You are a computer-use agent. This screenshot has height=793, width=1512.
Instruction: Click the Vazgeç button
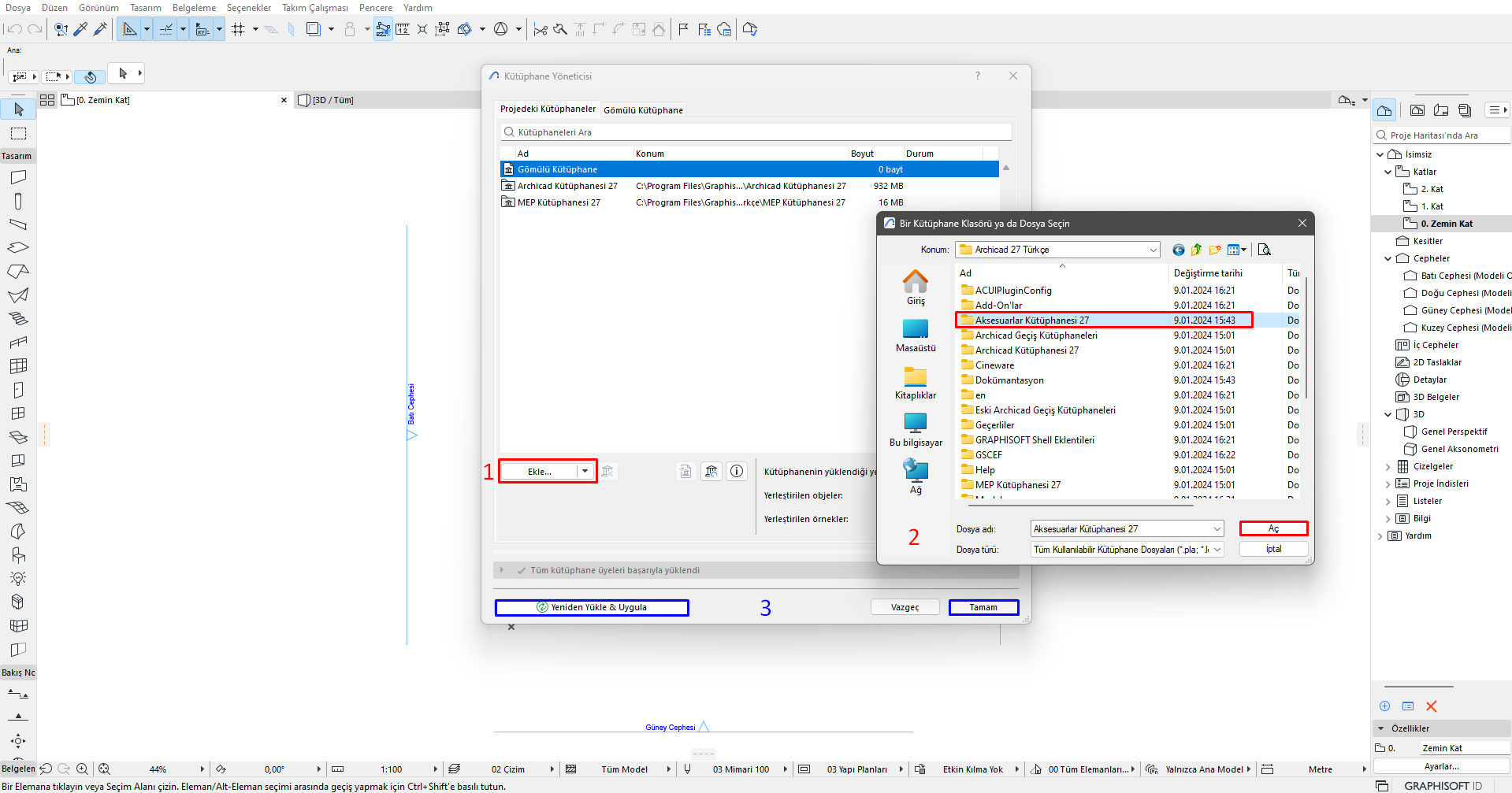click(x=905, y=607)
